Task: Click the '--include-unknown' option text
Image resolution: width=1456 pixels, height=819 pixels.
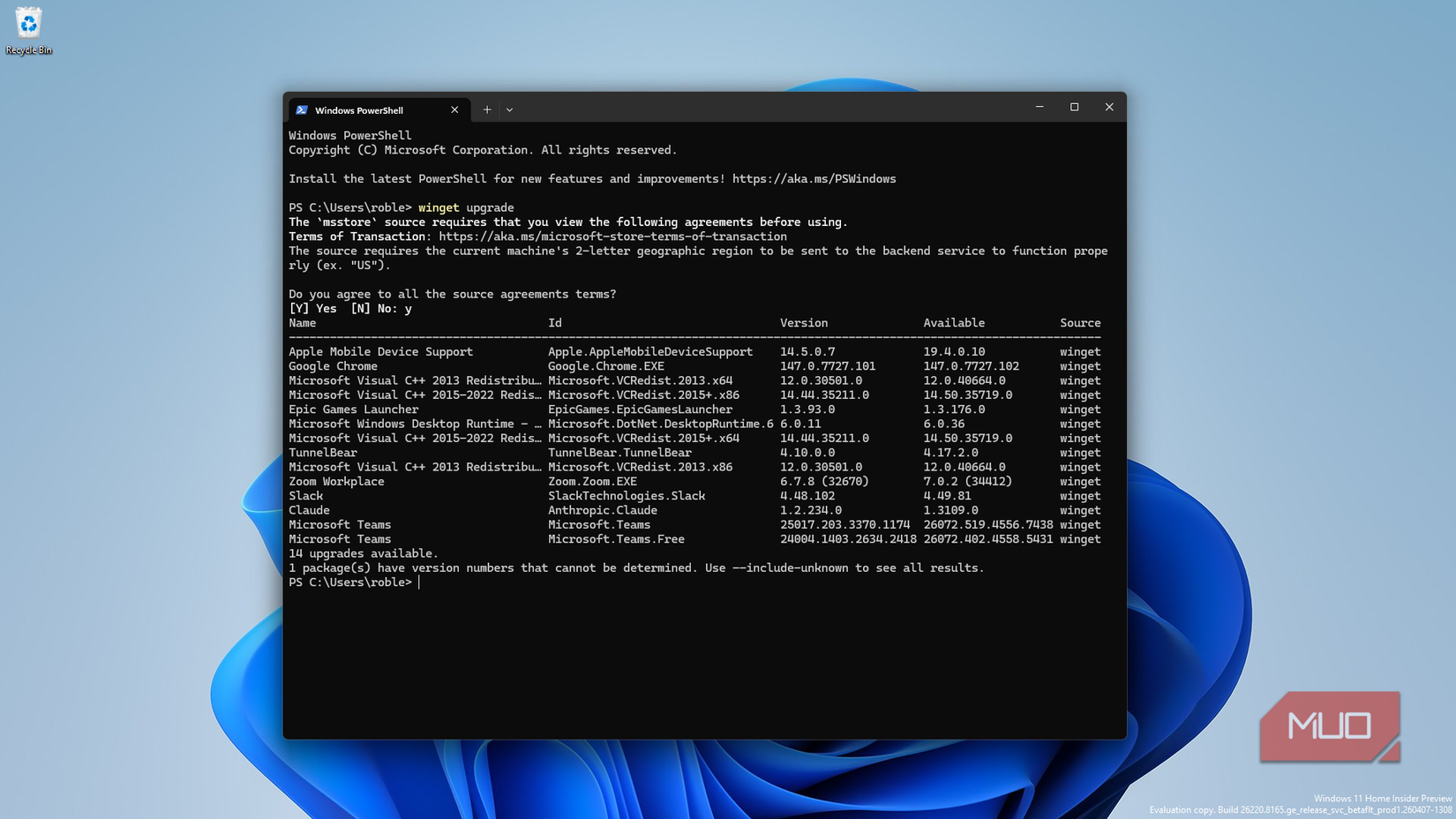Action: point(791,568)
